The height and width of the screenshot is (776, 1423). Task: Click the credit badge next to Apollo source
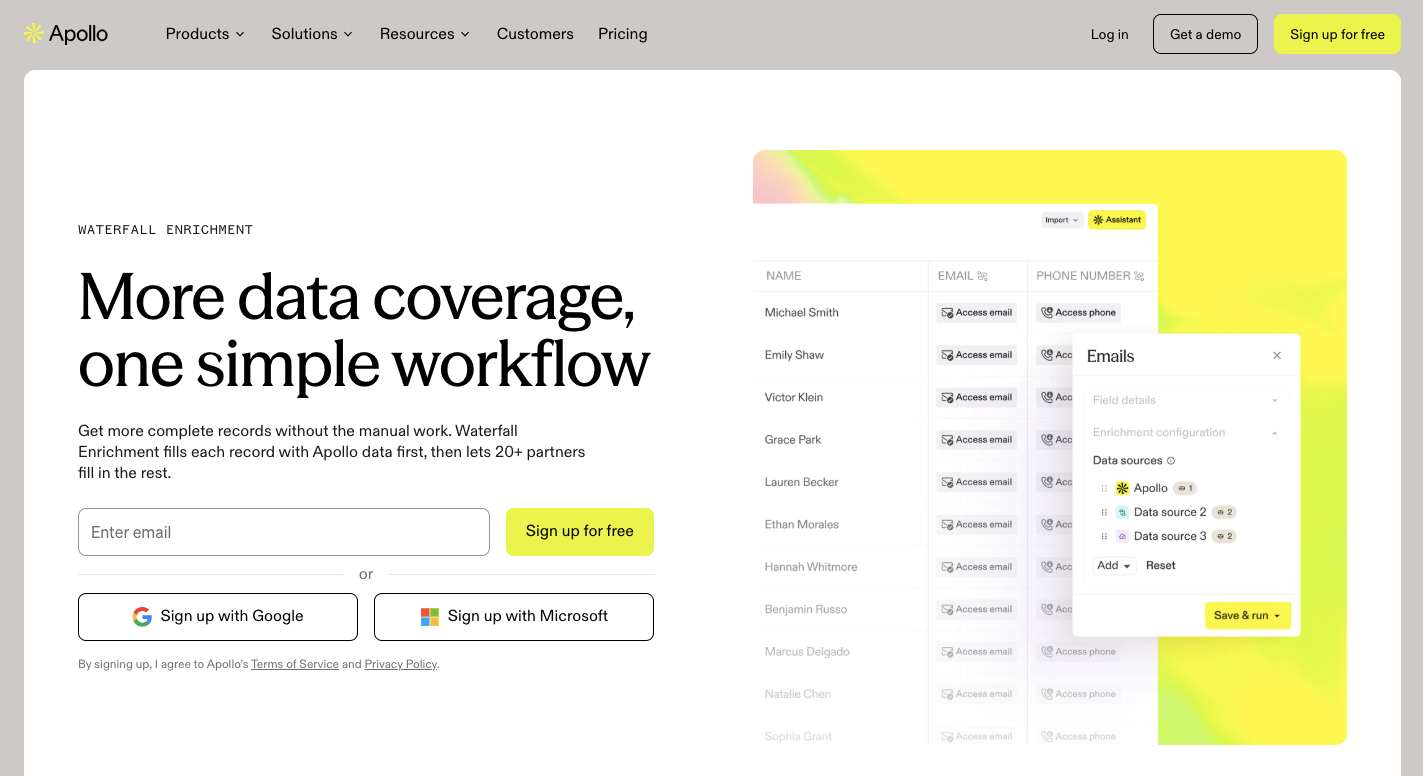pos(1185,488)
